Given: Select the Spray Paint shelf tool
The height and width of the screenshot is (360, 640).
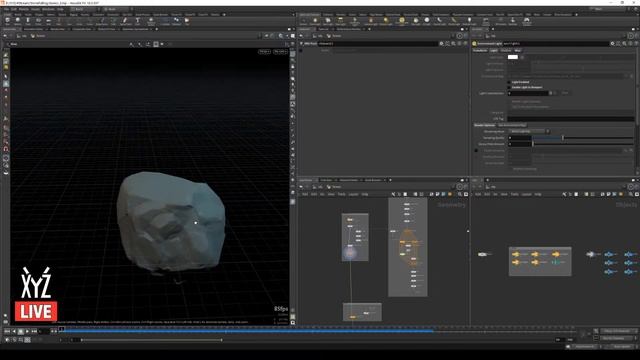Looking at the screenshot, I should pyautogui.click(x=125, y=21).
